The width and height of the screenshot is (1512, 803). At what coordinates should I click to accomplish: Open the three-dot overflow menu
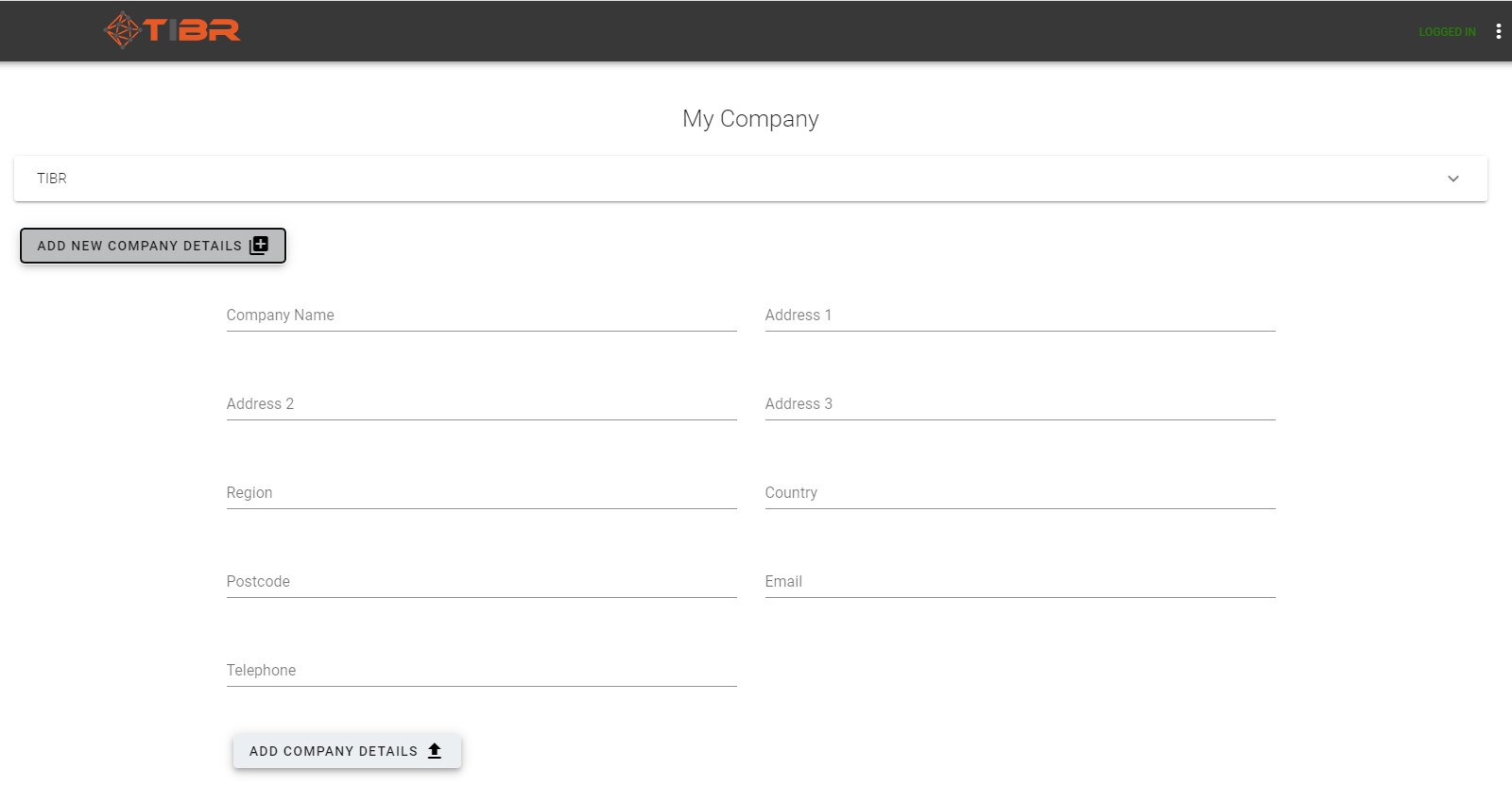(1498, 30)
